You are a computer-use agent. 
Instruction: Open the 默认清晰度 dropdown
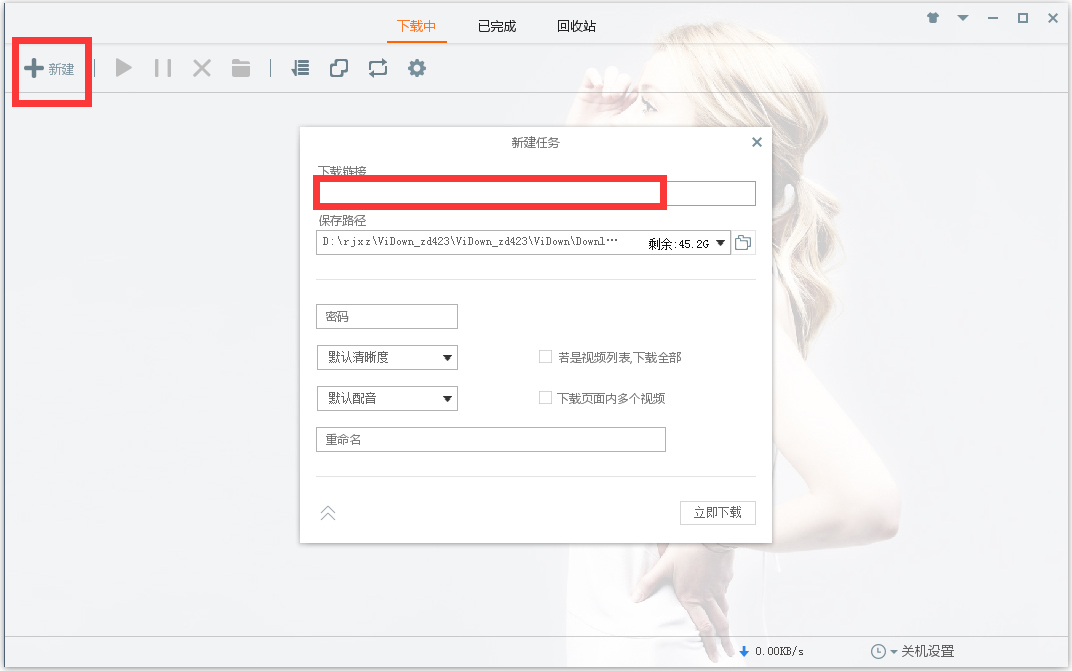[387, 357]
